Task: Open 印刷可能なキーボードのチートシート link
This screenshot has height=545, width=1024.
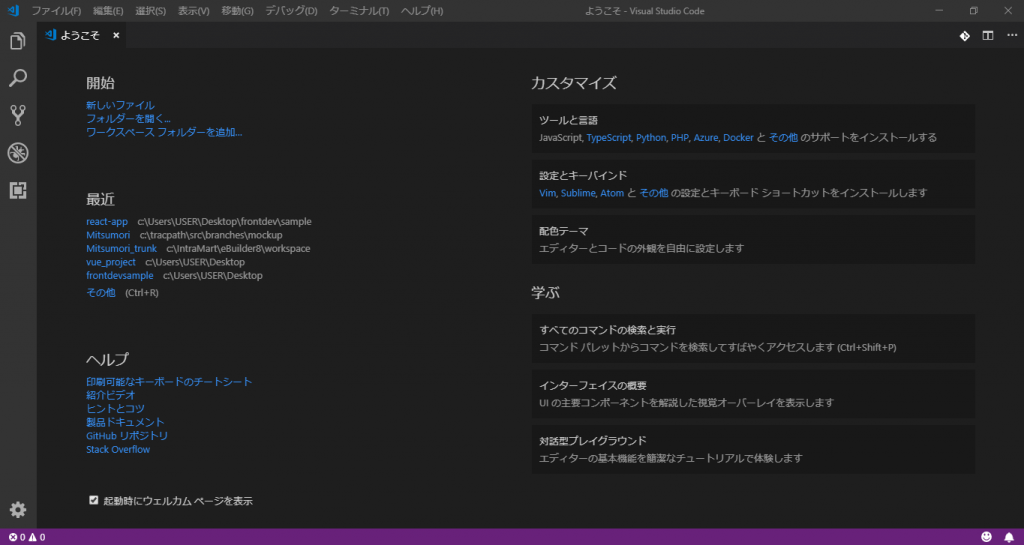Action: point(169,381)
